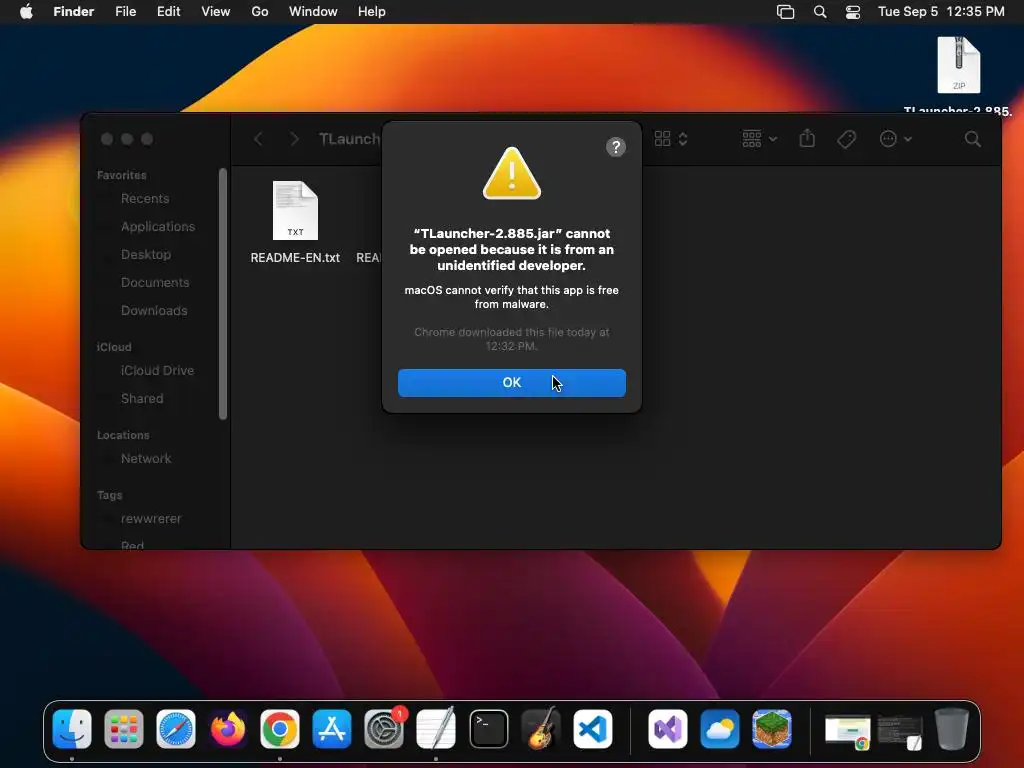The image size is (1024, 768).
Task: Click the Tags icon in Finder toolbar
Action: [846, 139]
